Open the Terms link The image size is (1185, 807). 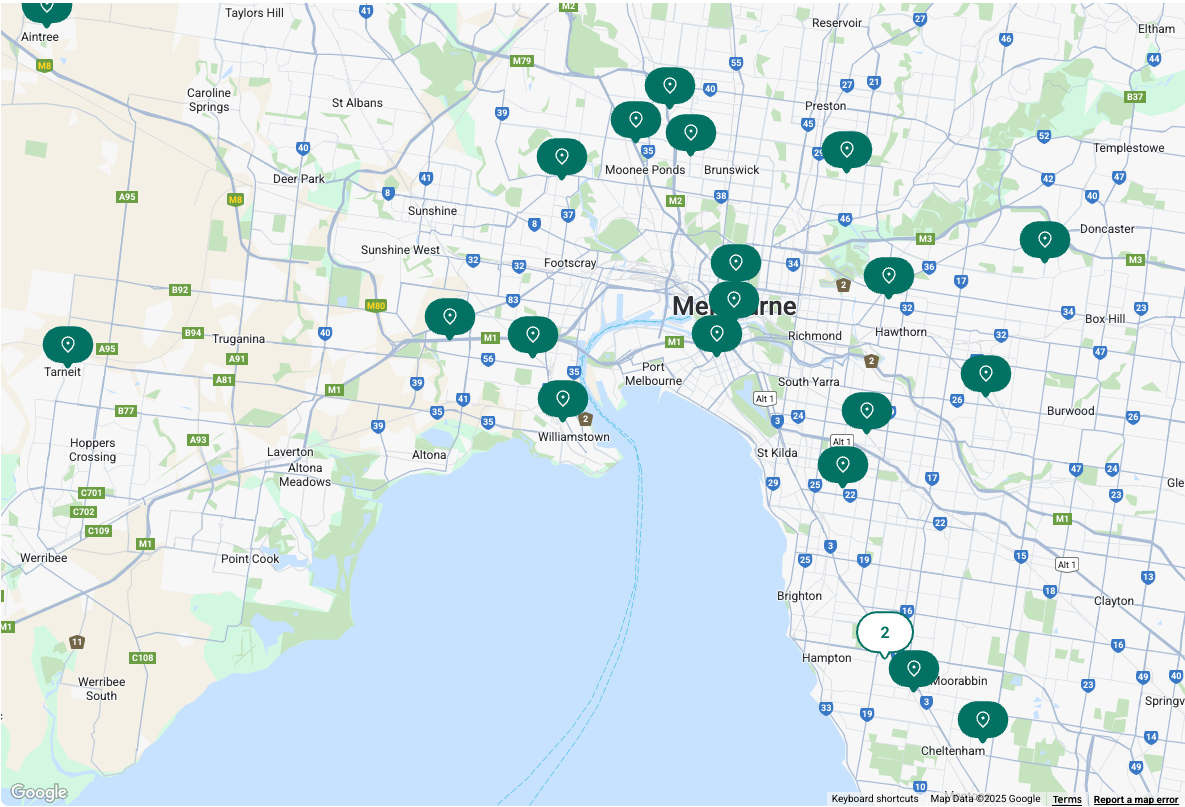(x=1066, y=799)
